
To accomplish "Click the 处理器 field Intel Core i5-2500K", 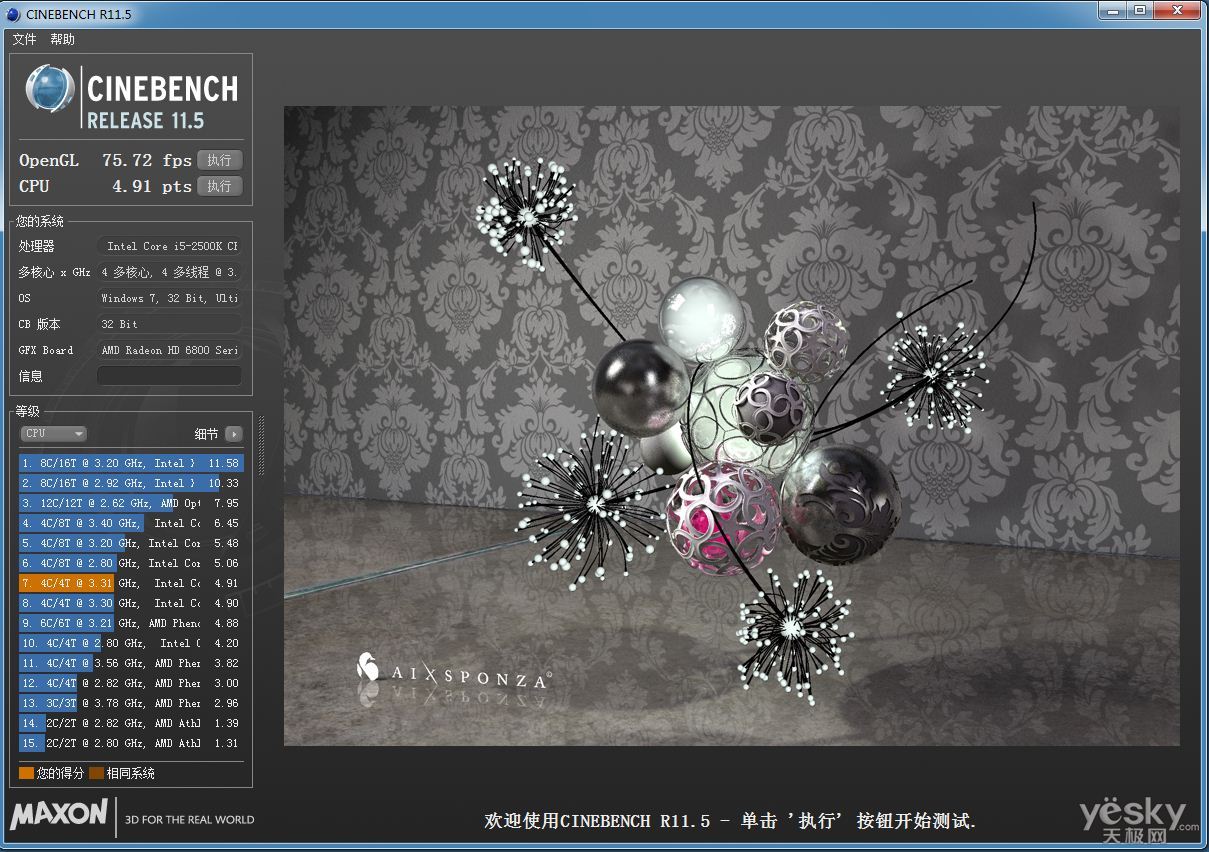I will pyautogui.click(x=169, y=246).
